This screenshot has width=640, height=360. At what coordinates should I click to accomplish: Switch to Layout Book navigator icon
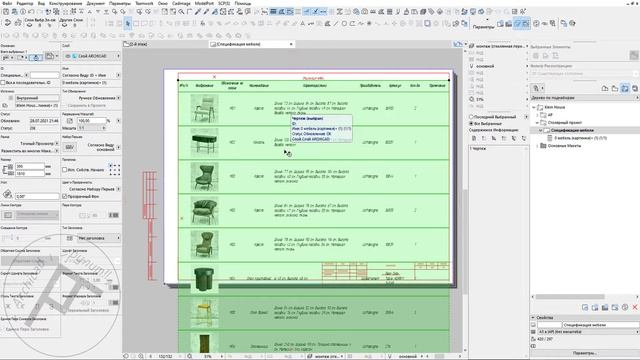tap(625, 88)
